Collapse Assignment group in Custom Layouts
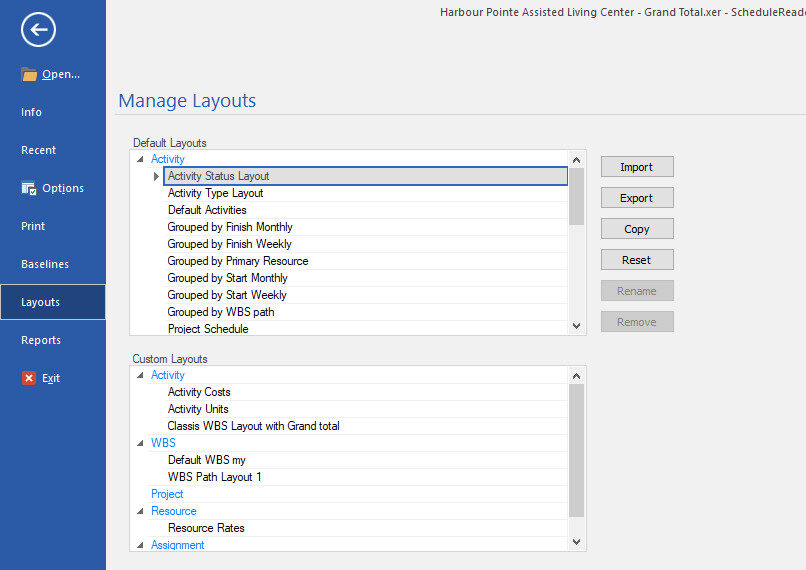 pos(140,545)
